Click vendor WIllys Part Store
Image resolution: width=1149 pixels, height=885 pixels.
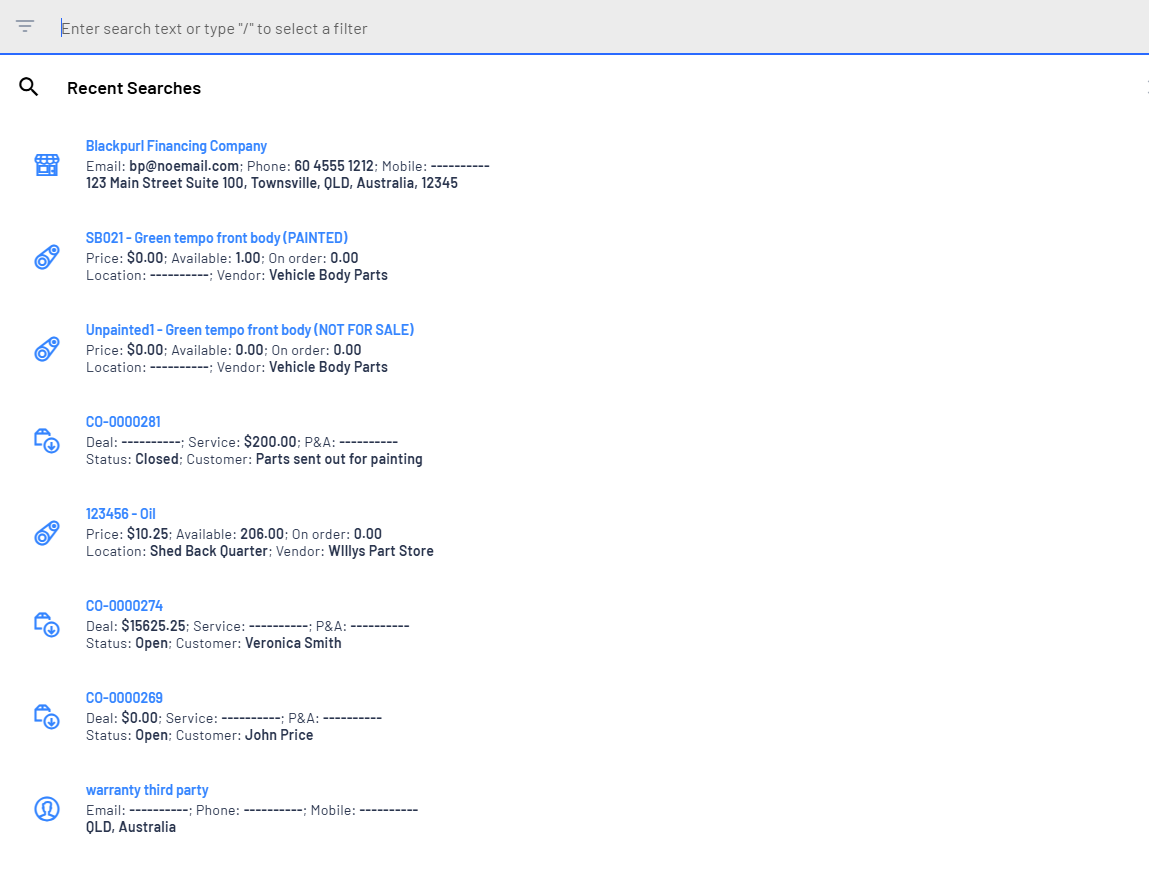(x=381, y=551)
